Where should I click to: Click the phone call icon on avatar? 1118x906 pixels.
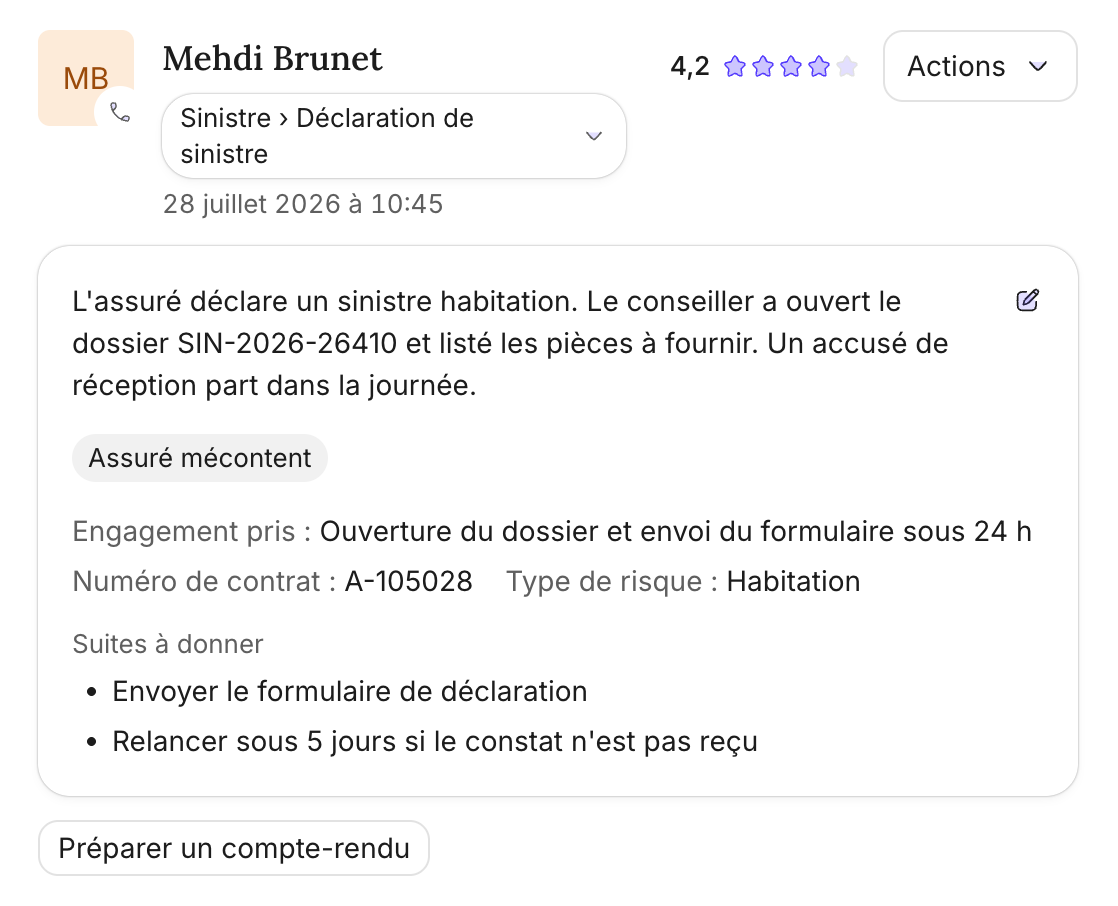[119, 112]
